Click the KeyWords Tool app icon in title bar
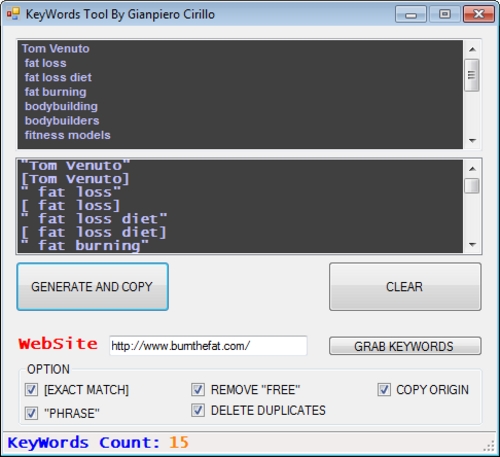The image size is (500, 457). pos(13,14)
